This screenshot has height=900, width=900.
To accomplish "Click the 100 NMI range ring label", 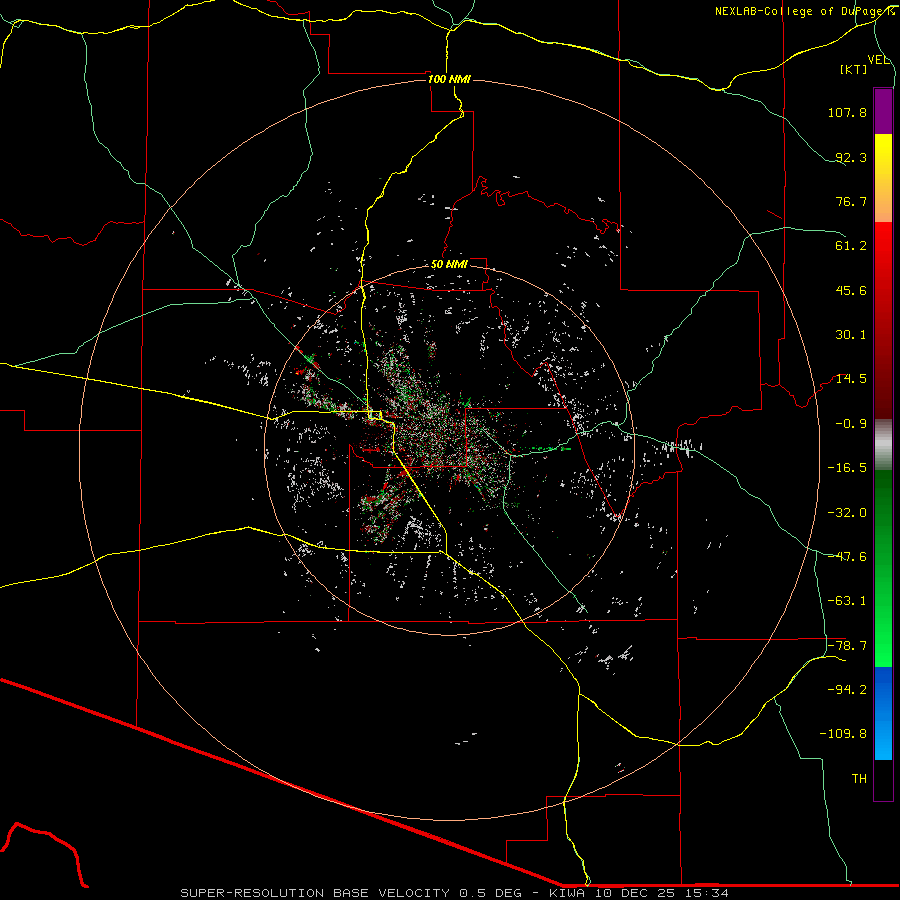I will tap(449, 79).
